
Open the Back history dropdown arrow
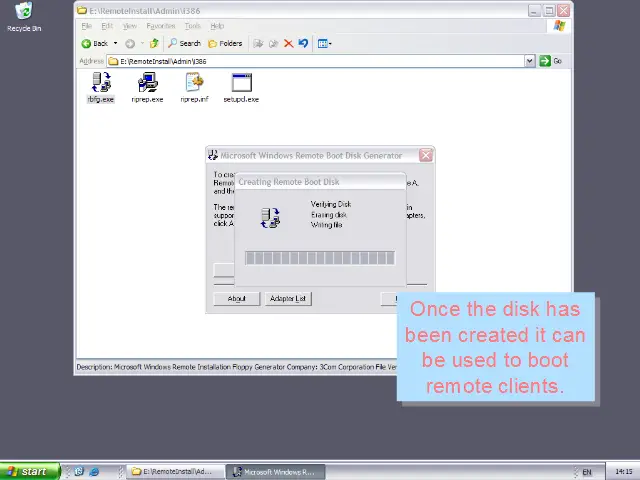116,43
